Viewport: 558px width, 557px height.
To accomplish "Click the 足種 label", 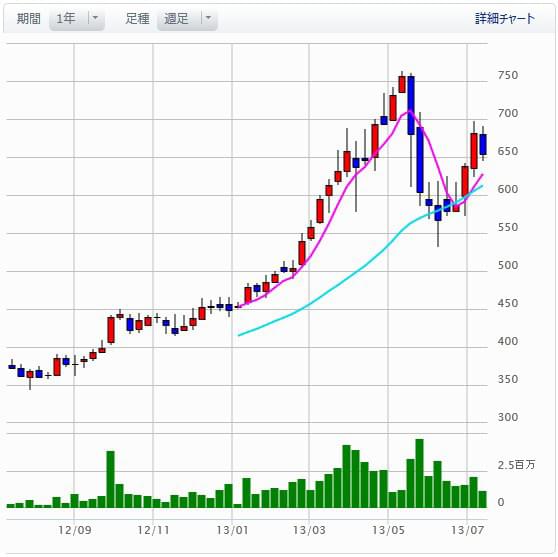I will [137, 19].
